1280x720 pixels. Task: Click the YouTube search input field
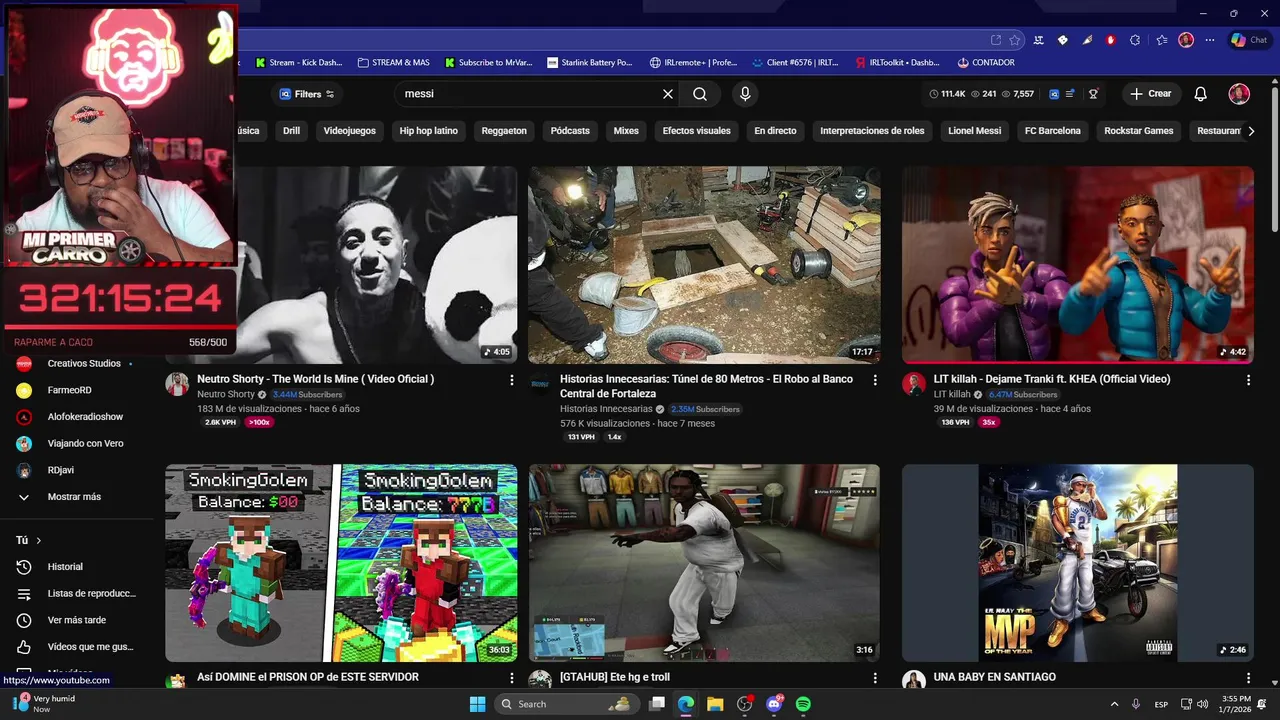click(x=528, y=94)
